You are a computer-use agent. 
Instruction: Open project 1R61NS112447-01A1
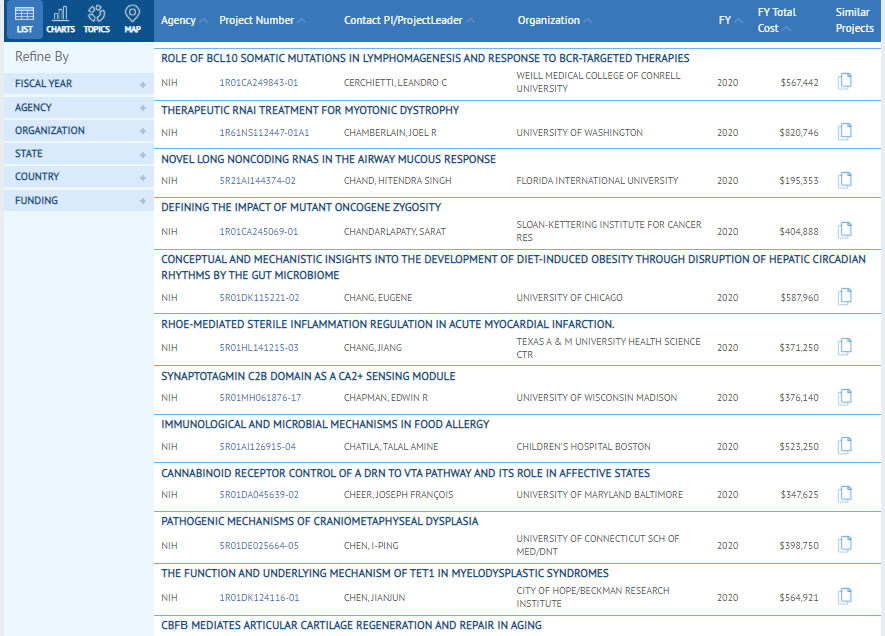point(264,133)
